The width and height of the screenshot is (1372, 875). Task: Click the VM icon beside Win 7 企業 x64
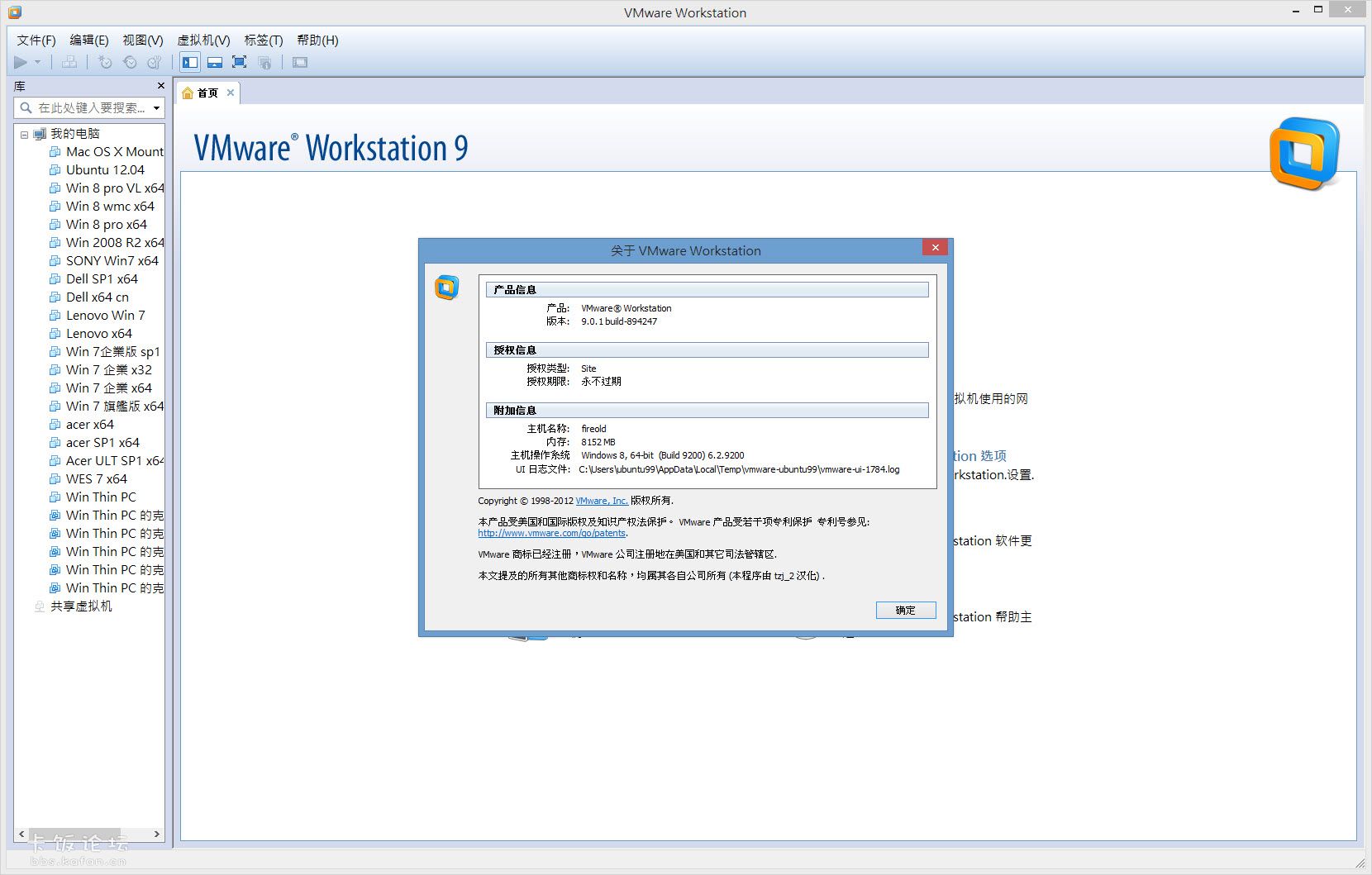[x=55, y=388]
